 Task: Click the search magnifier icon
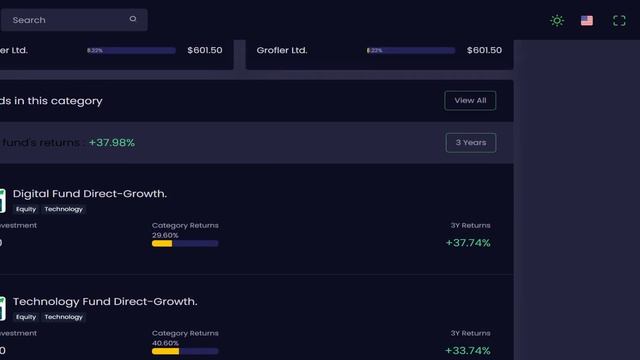pyautogui.click(x=133, y=19)
